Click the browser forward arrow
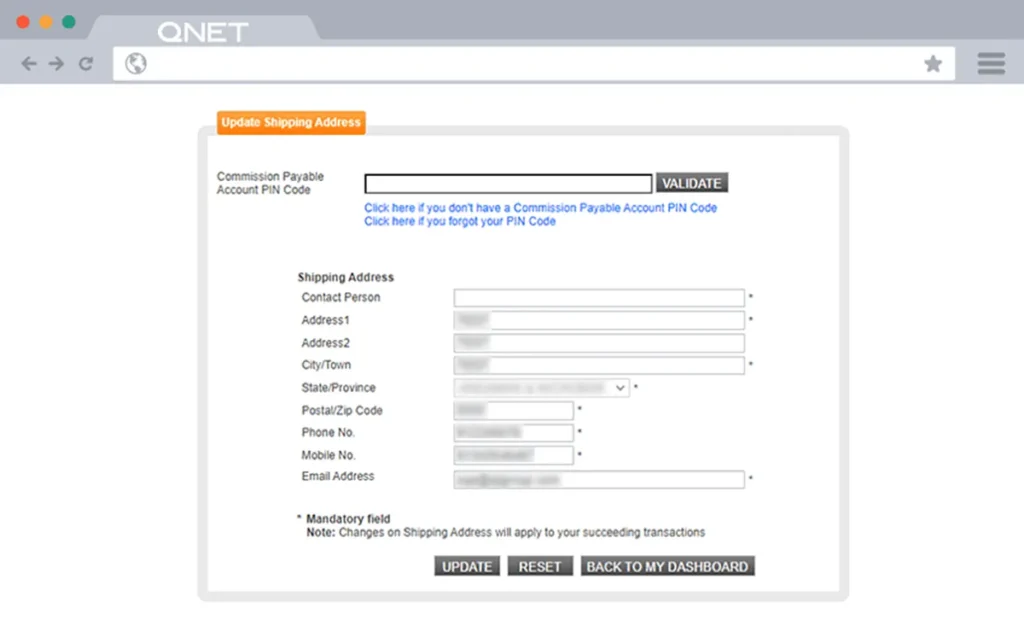The width and height of the screenshot is (1024, 637). [x=57, y=63]
